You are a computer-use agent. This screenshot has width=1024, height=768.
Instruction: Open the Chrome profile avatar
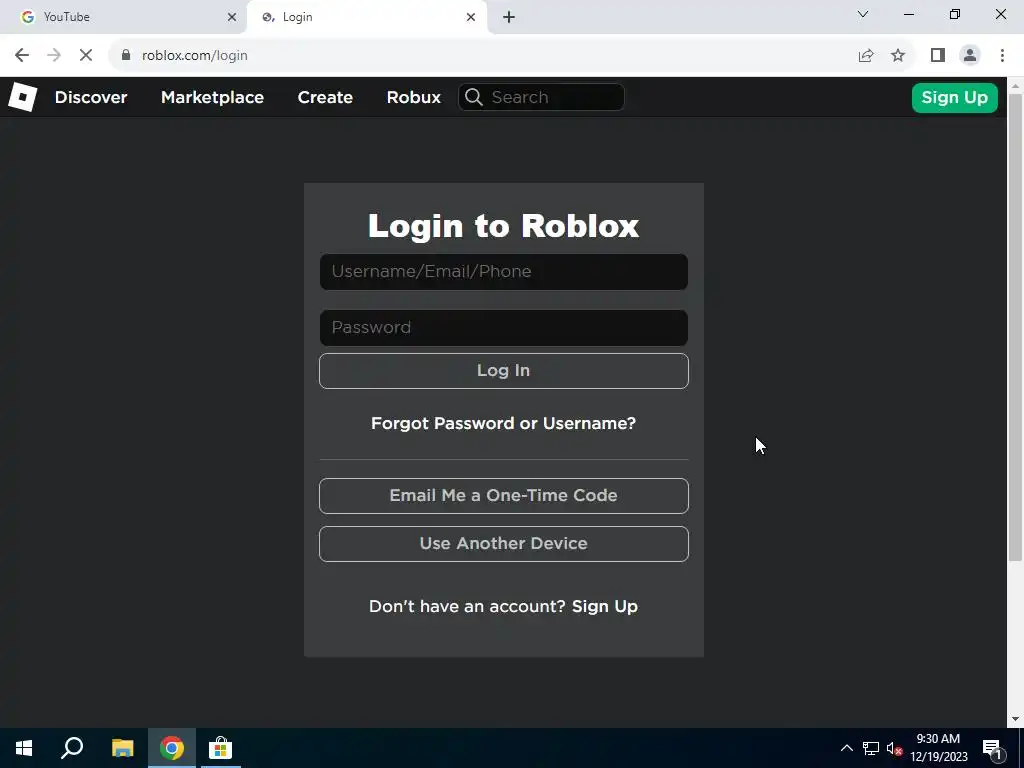[970, 56]
